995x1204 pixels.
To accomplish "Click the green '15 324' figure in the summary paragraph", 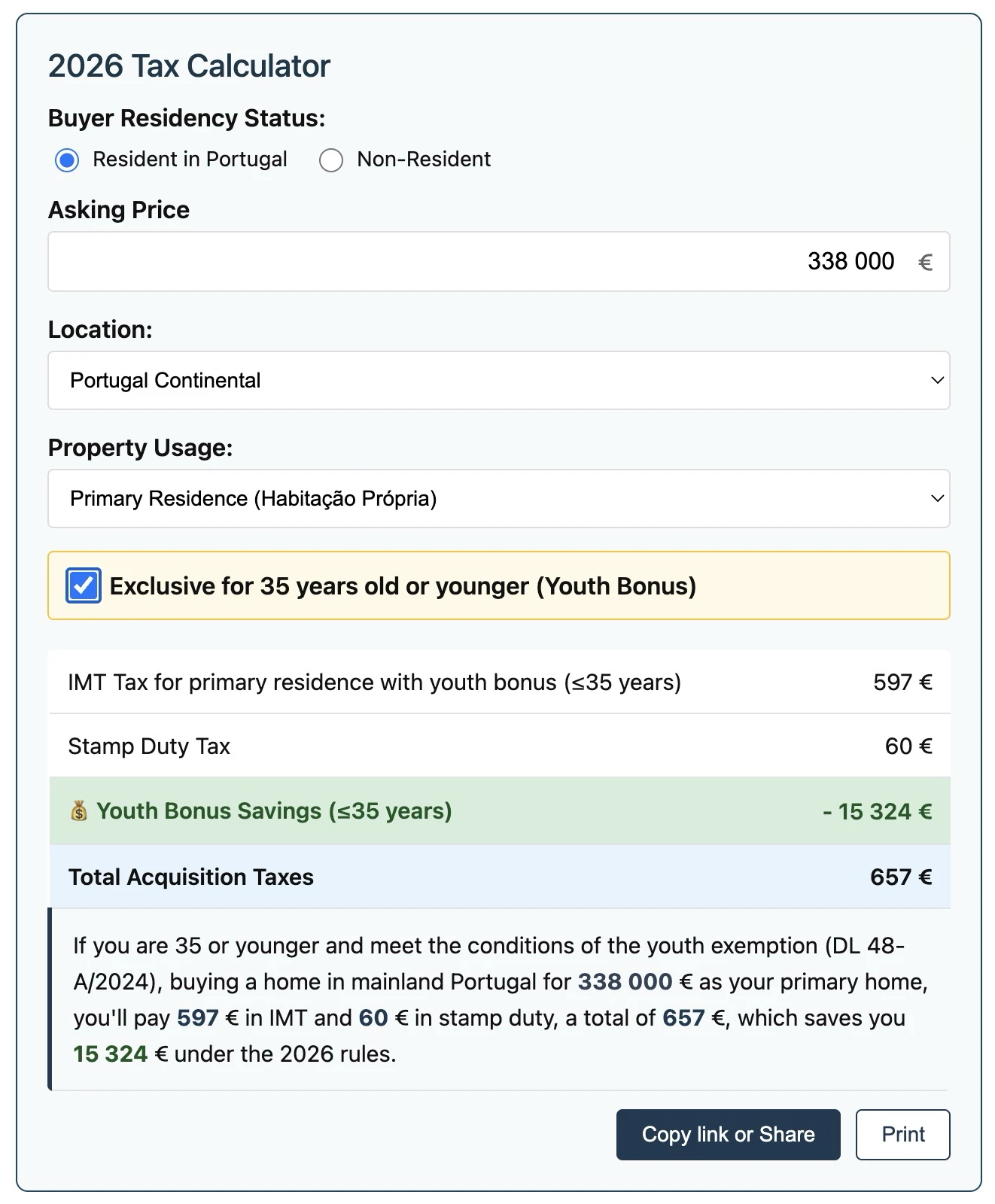I will (111, 1054).
